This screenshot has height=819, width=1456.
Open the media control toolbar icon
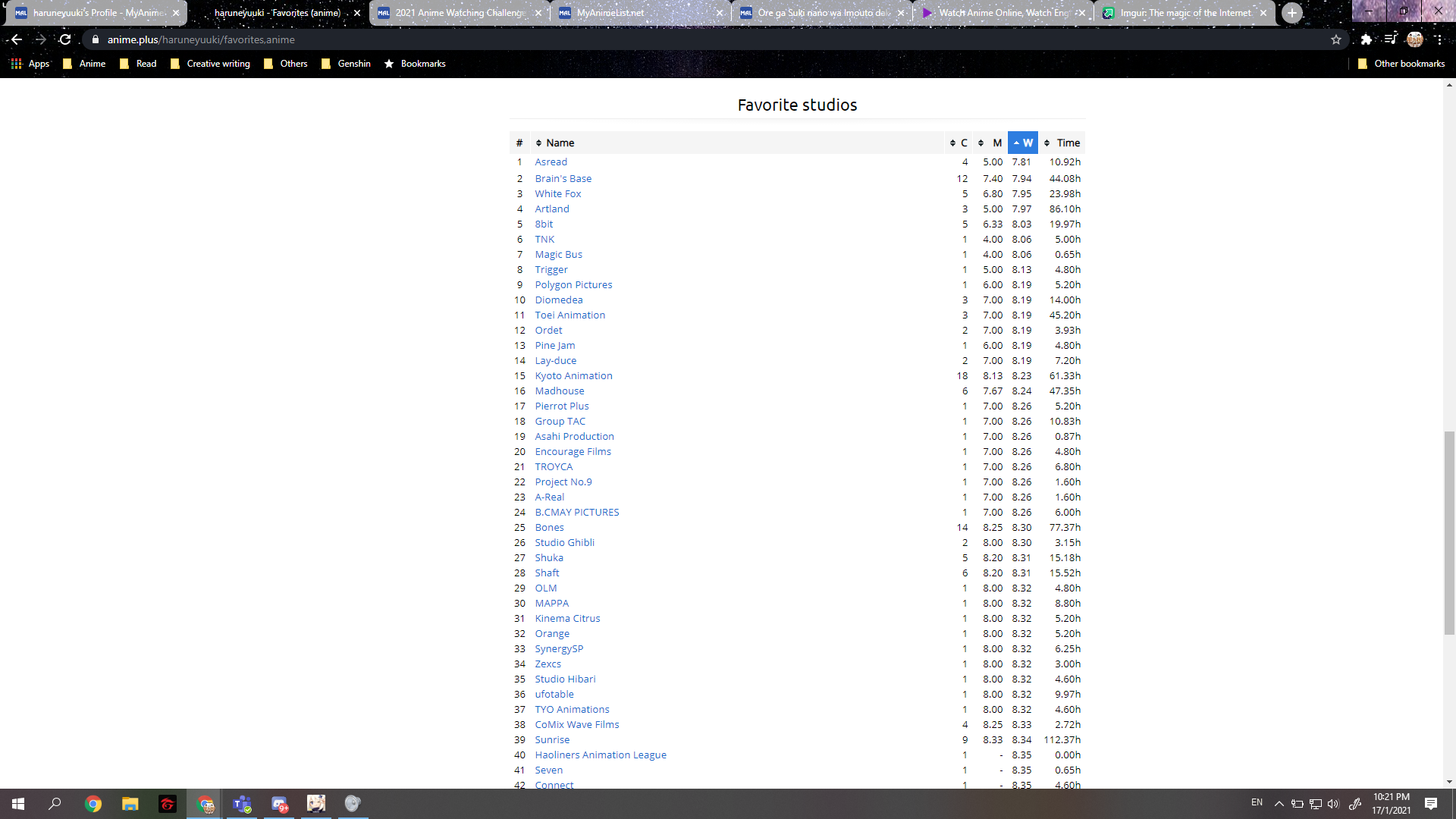pos(1391,39)
